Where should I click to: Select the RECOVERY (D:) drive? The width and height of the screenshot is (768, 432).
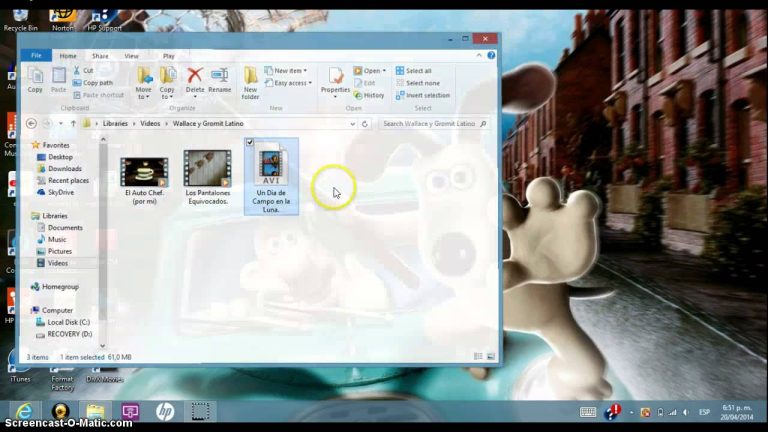coord(70,334)
